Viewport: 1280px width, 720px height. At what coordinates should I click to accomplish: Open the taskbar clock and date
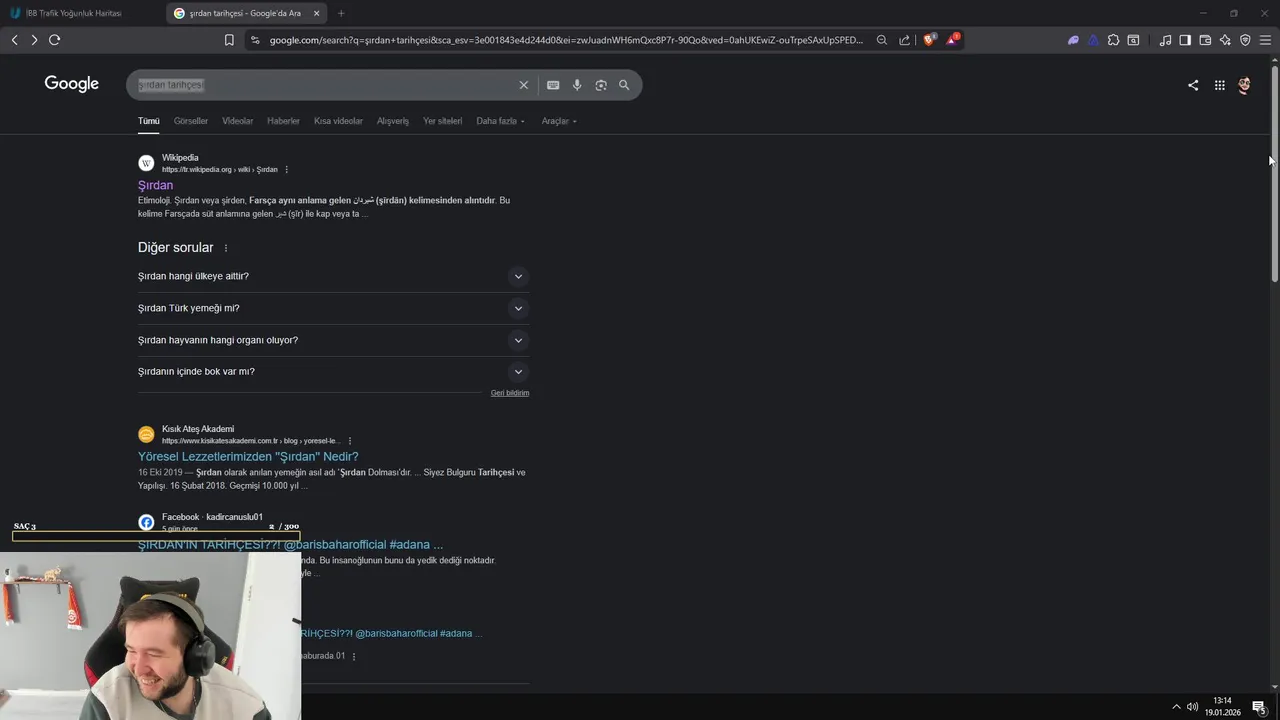tap(1222, 706)
